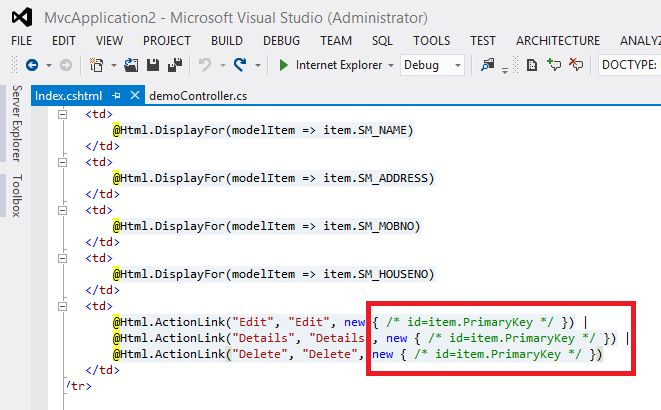Viewport: 661px width, 410px height.
Task: Open the EDIT menu
Action: coord(64,40)
